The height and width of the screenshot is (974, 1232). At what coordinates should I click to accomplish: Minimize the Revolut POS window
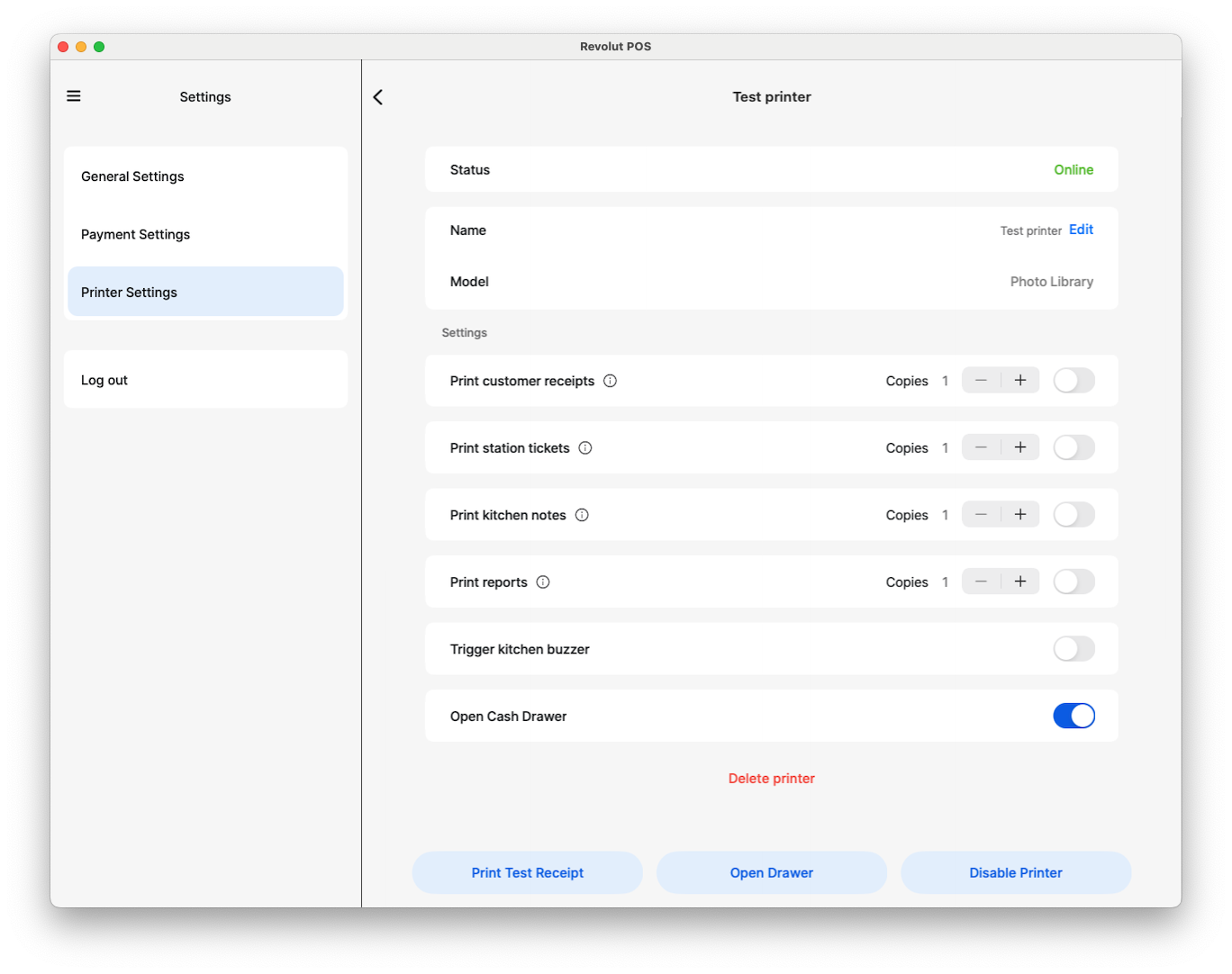[x=81, y=47]
